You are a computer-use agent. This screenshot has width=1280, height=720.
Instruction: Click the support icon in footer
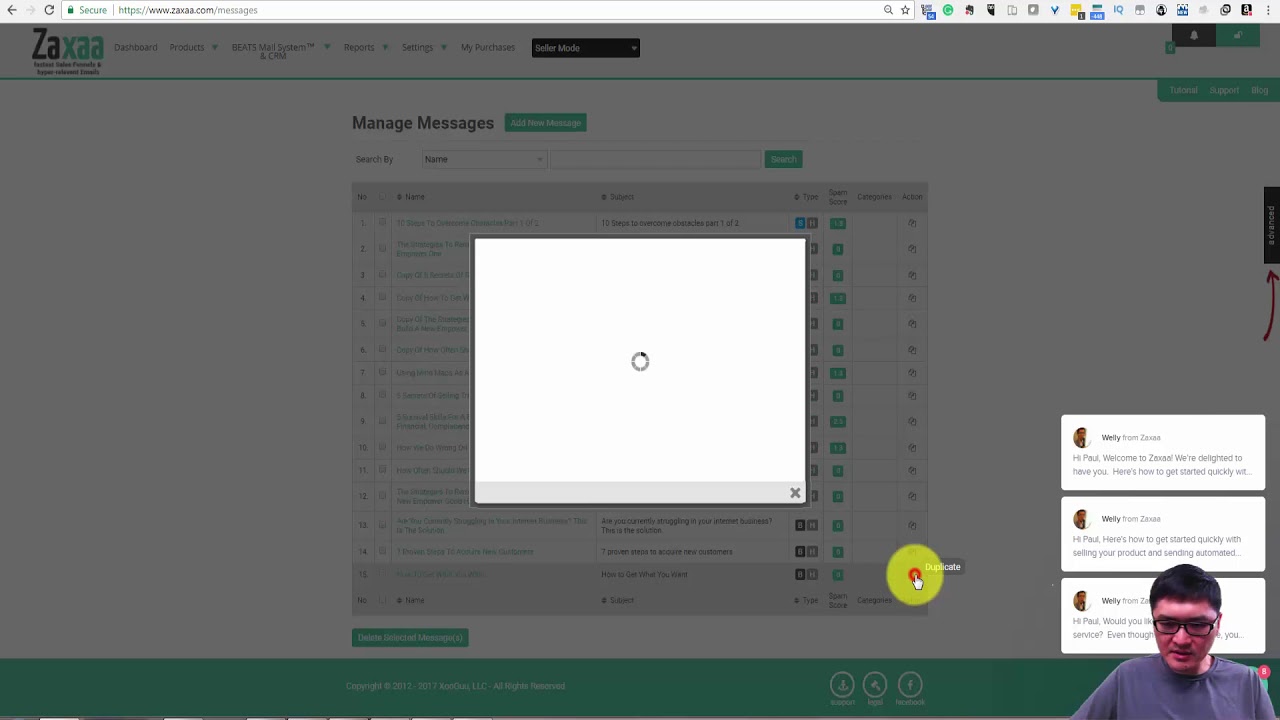842,684
